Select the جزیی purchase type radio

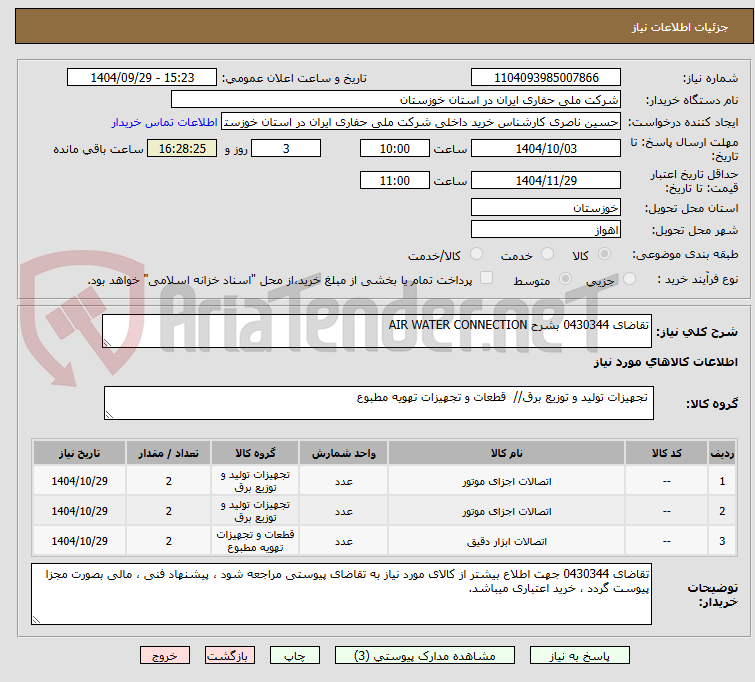(629, 279)
